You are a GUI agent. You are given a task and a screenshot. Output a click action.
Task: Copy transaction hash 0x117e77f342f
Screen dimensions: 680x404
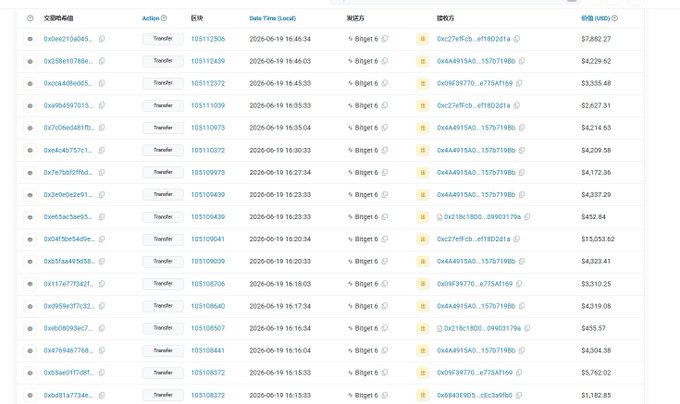pos(102,284)
